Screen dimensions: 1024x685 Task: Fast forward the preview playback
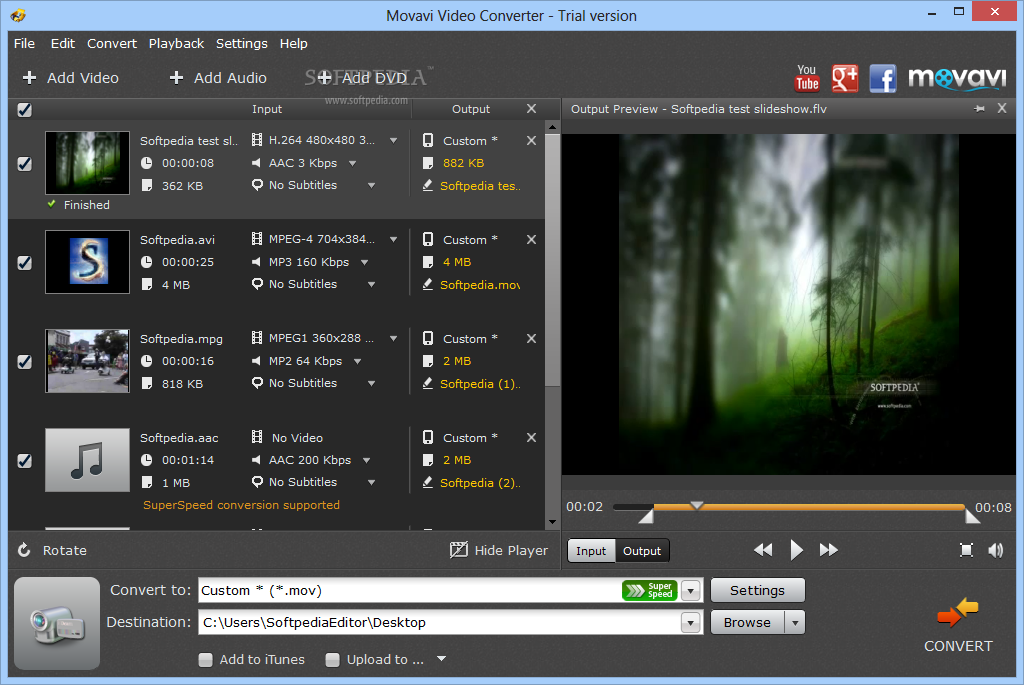pos(829,550)
